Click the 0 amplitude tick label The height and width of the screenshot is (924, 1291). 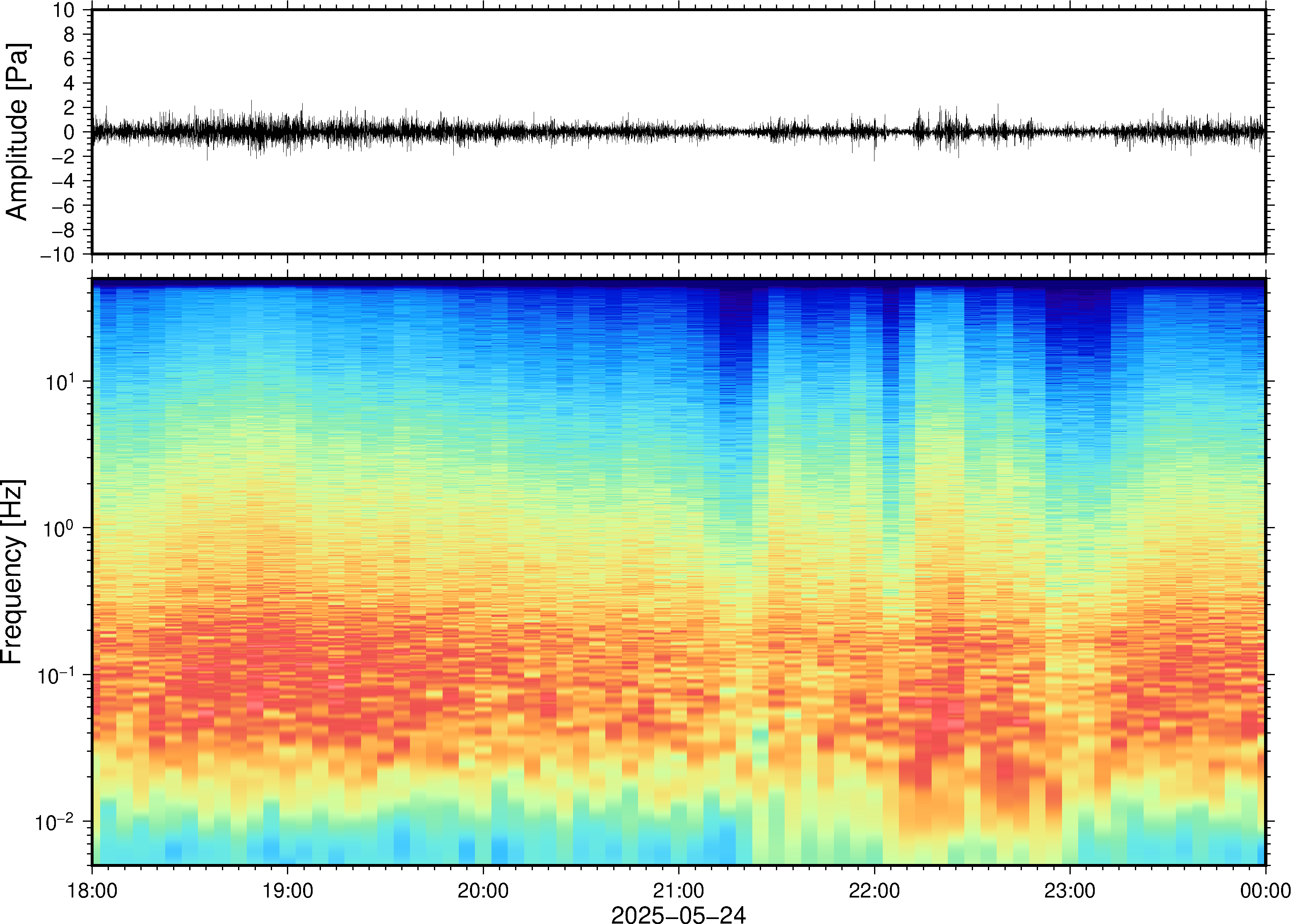click(69, 132)
